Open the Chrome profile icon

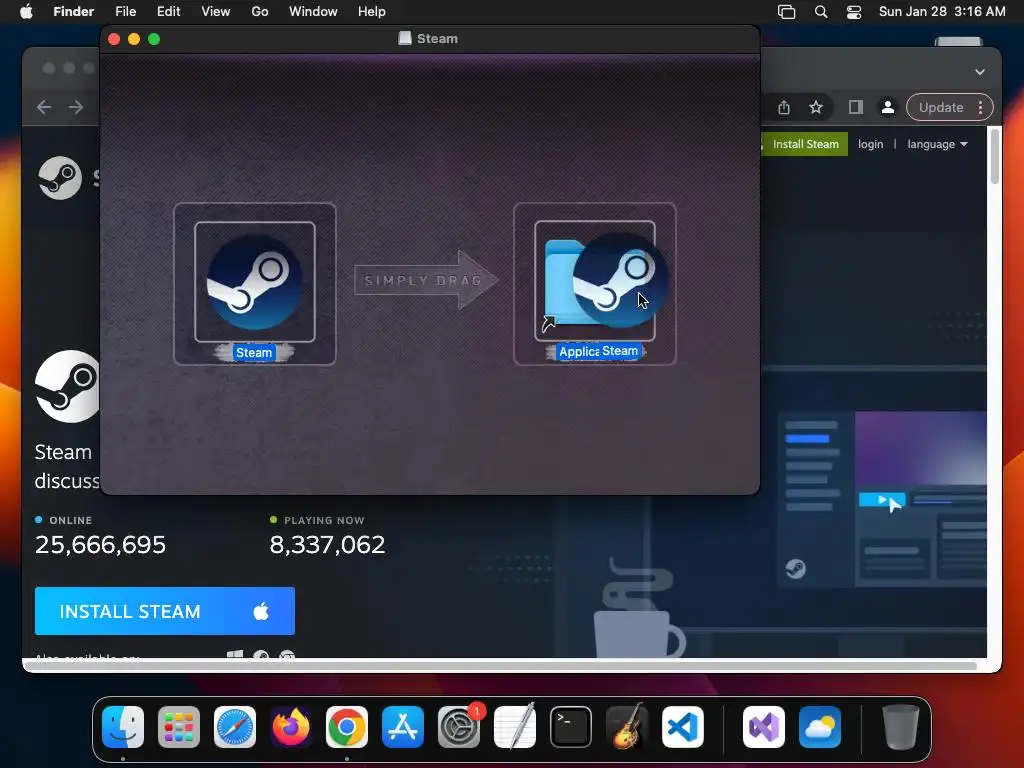coord(888,107)
